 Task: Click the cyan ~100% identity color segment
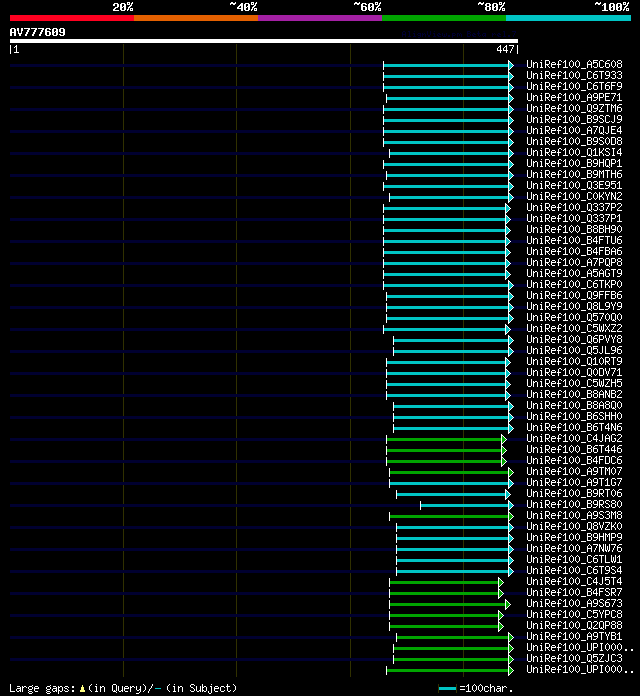(x=569, y=18)
